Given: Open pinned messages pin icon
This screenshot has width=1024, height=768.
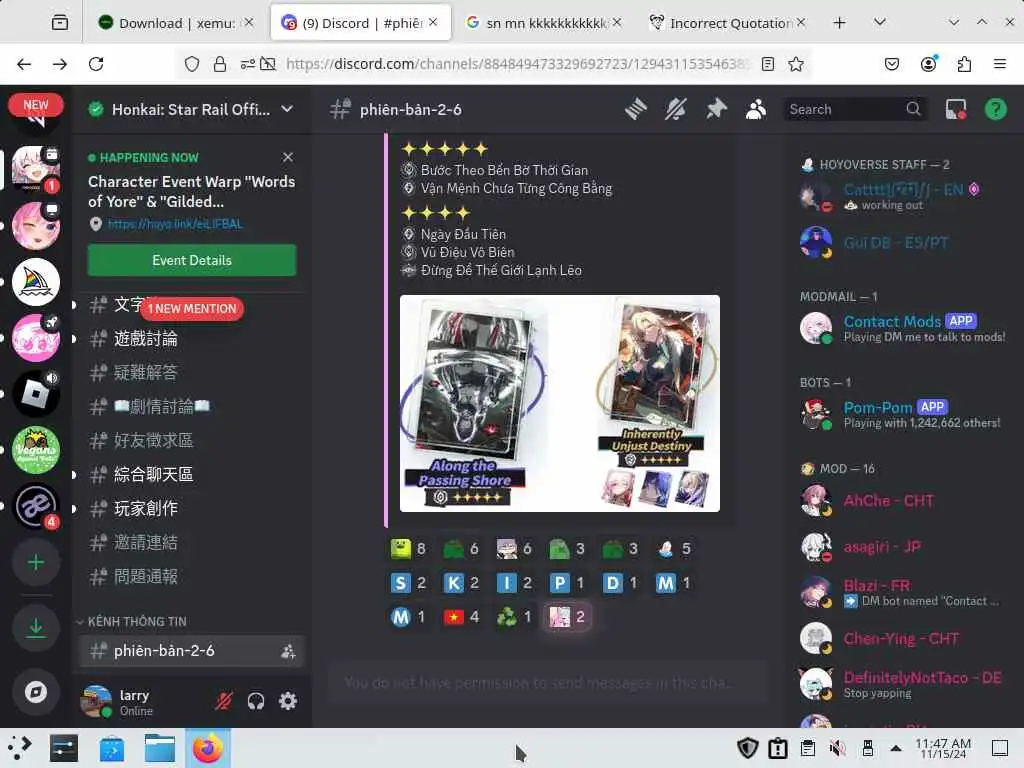Looking at the screenshot, I should pyautogui.click(x=716, y=109).
